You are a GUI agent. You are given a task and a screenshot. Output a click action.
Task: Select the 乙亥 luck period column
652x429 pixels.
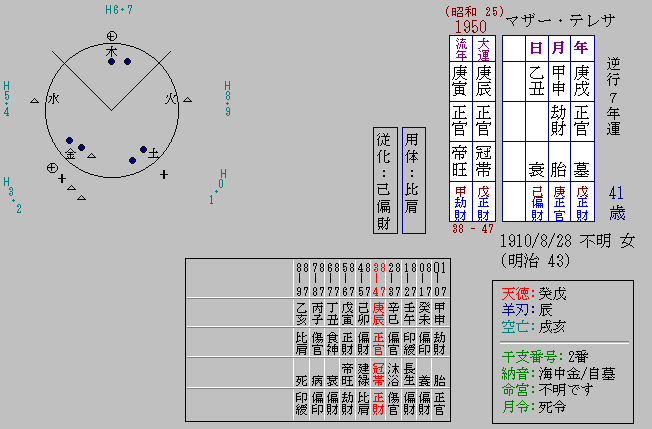[x=302, y=314]
